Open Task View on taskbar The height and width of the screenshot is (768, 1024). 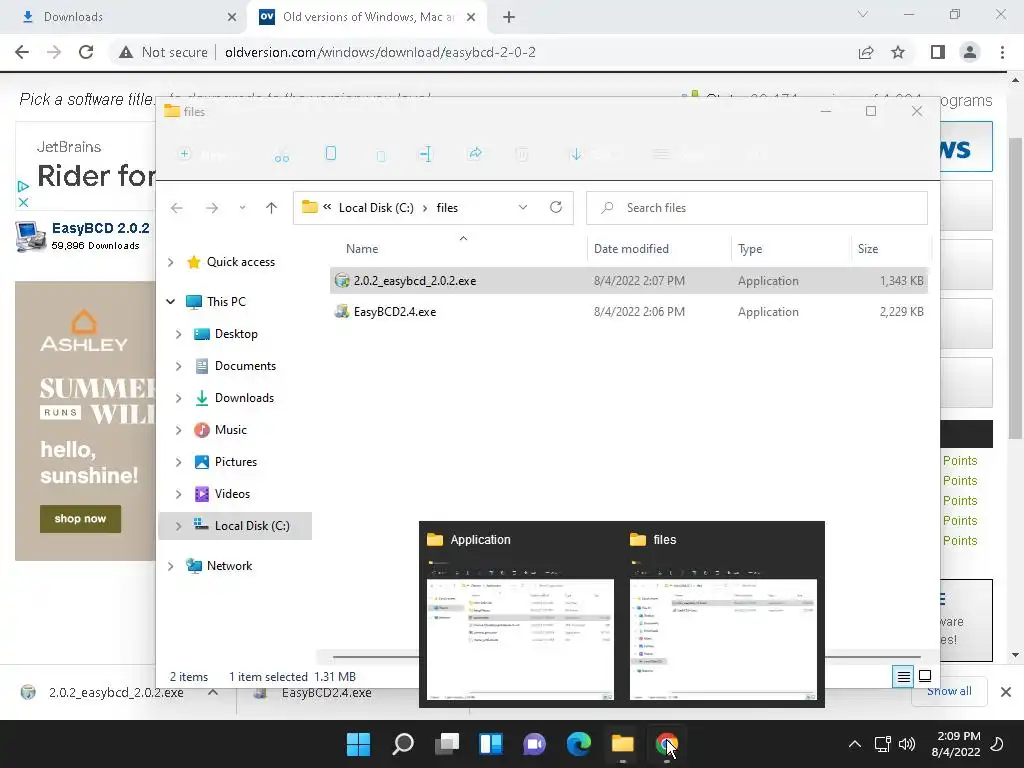click(447, 744)
